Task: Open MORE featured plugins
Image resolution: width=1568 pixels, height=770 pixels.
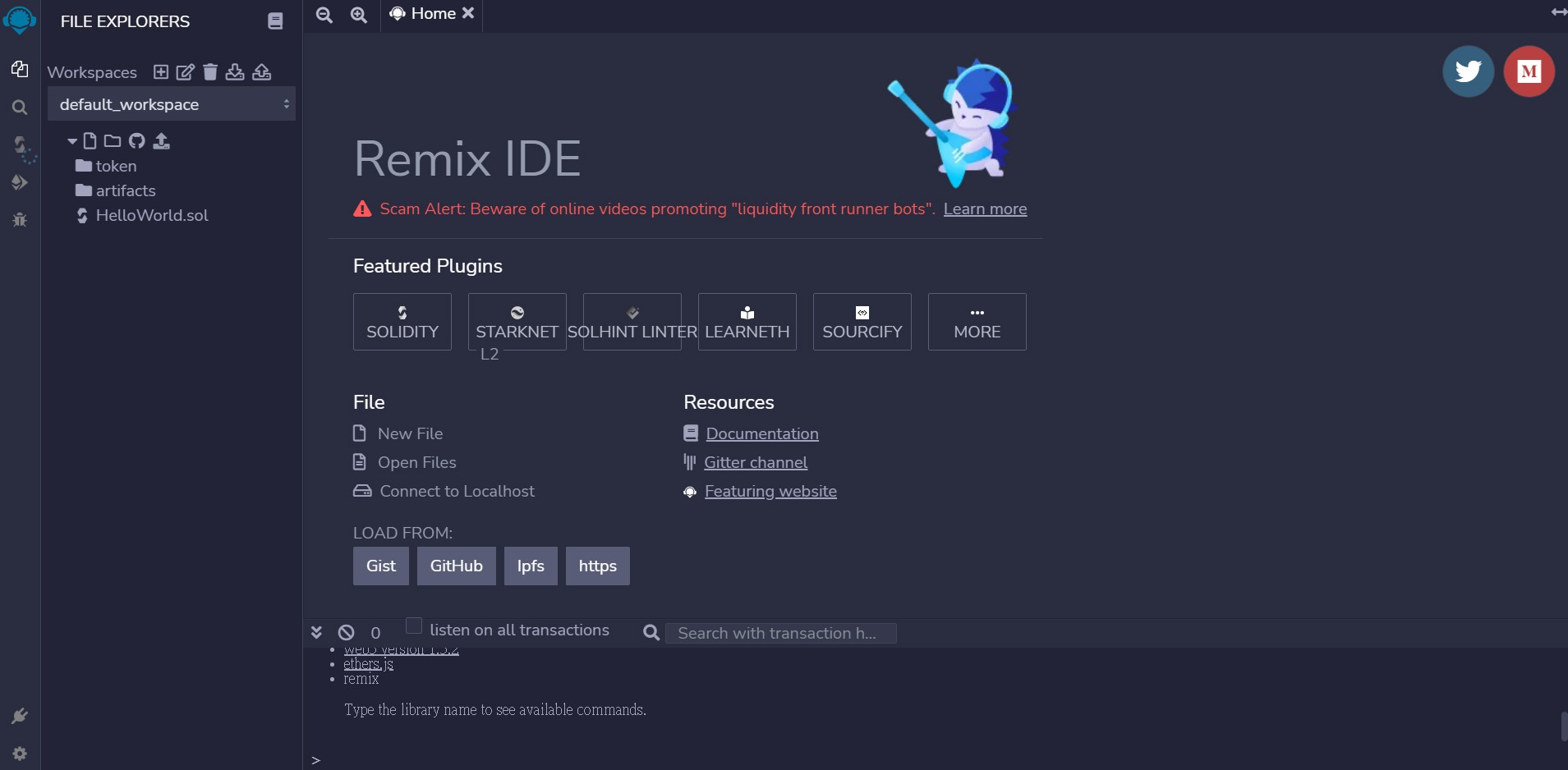Action: (x=977, y=322)
